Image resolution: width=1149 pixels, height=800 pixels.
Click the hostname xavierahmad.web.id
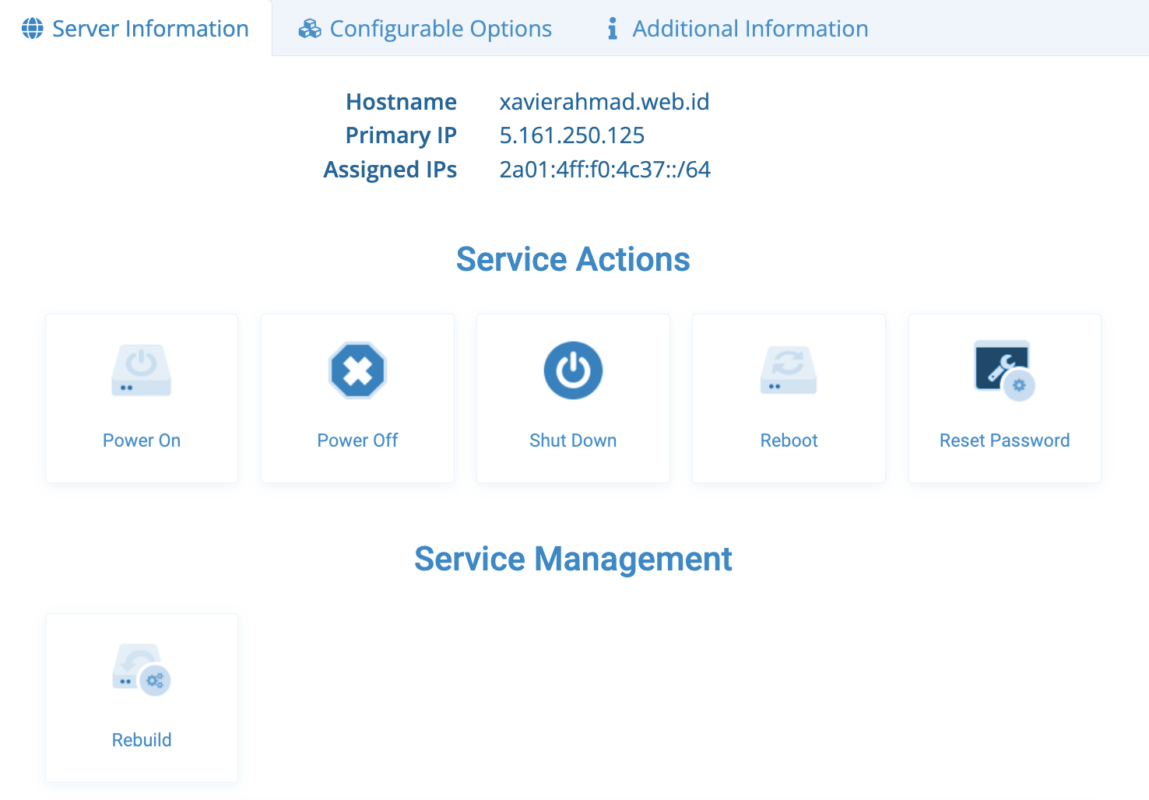point(604,102)
